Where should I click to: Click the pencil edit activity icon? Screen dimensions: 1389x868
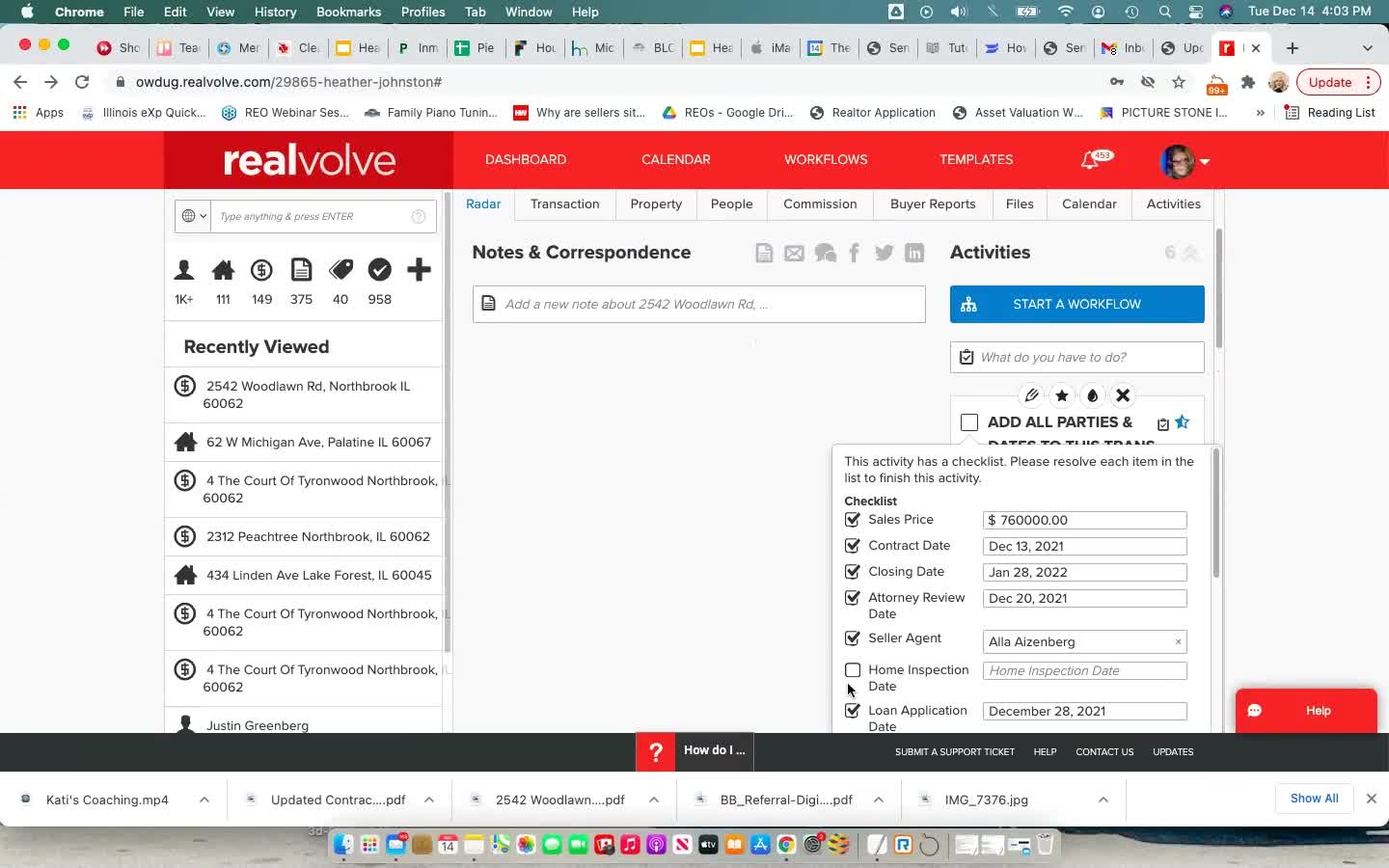tap(1031, 395)
